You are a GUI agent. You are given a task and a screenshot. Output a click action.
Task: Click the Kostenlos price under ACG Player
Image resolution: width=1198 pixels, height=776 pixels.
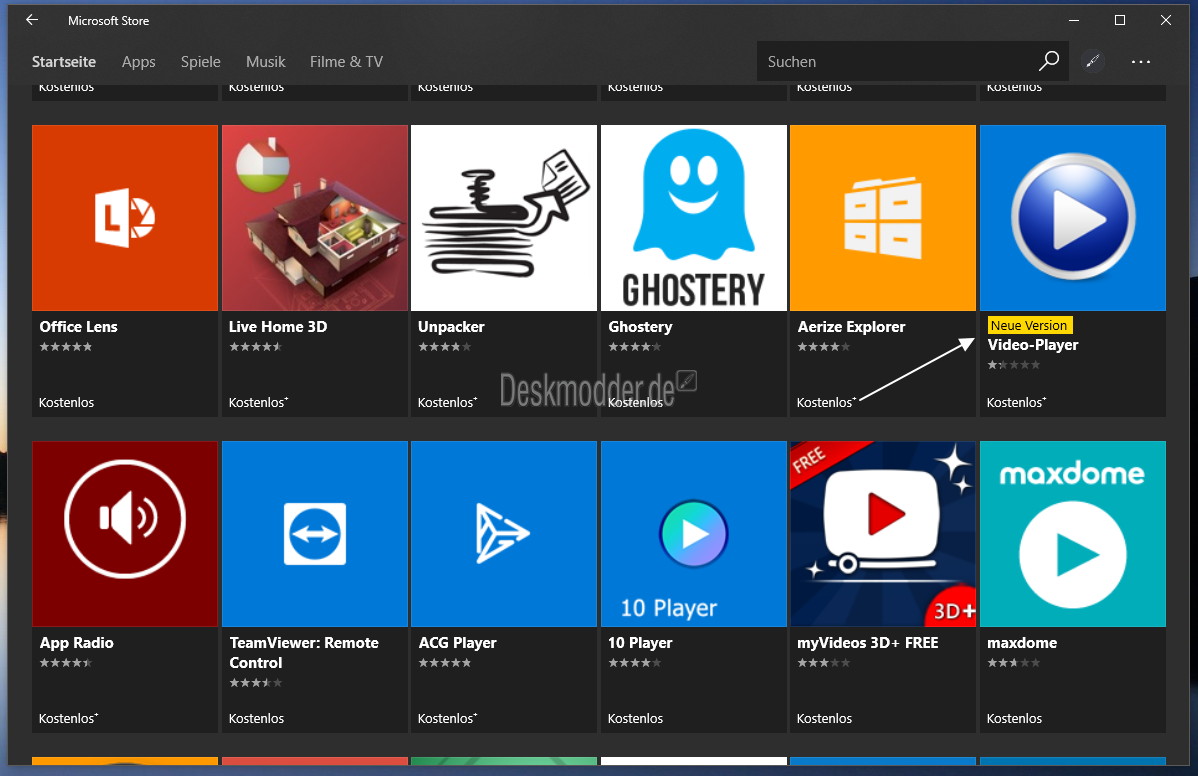[x=448, y=719]
